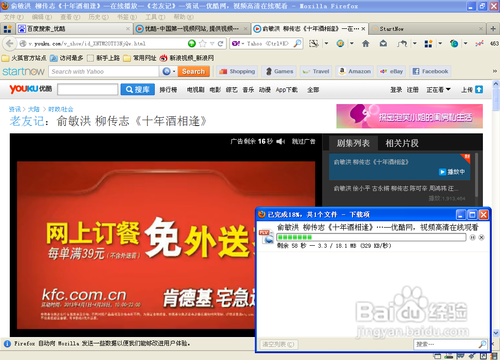The width and height of the screenshot is (500, 360).
Task: Expand the dropdown next to undo icon
Action: pos(415,43)
